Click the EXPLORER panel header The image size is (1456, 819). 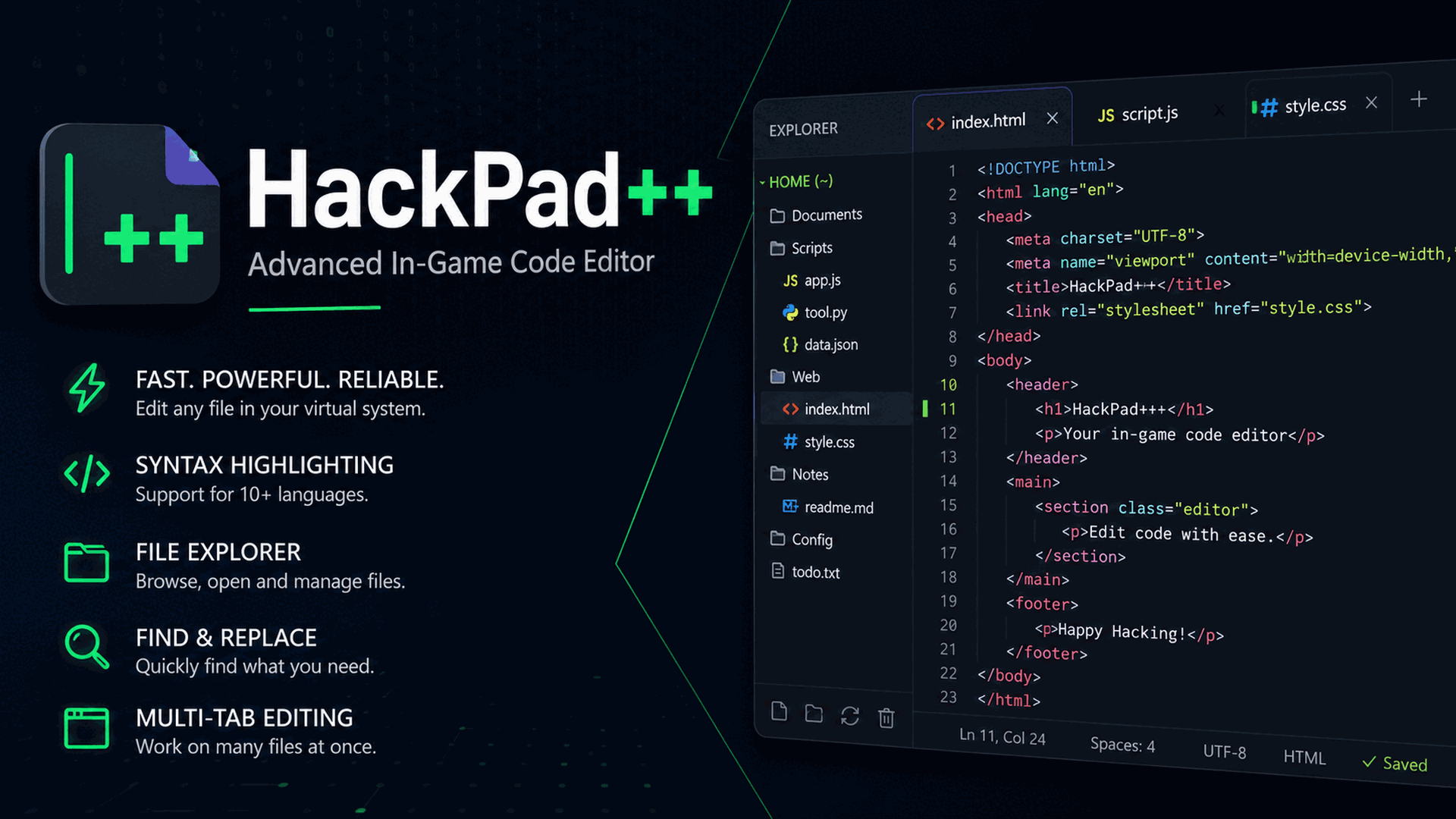tap(803, 130)
